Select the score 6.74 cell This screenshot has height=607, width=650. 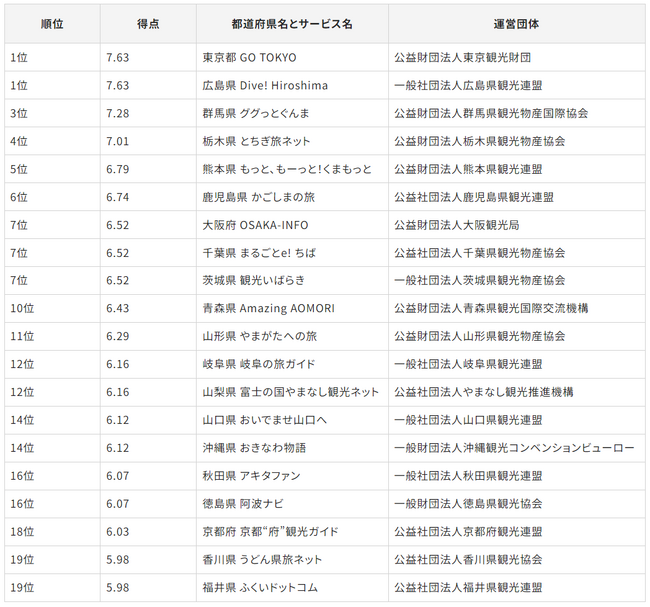(117, 198)
